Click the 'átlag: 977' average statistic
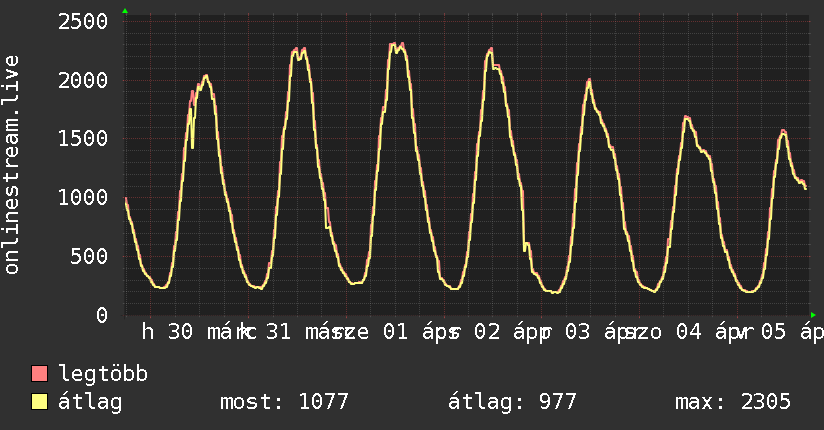 513,402
